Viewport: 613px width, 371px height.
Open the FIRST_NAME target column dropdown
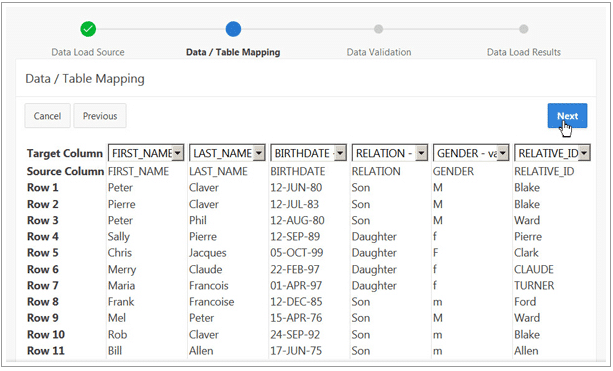pyautogui.click(x=146, y=153)
